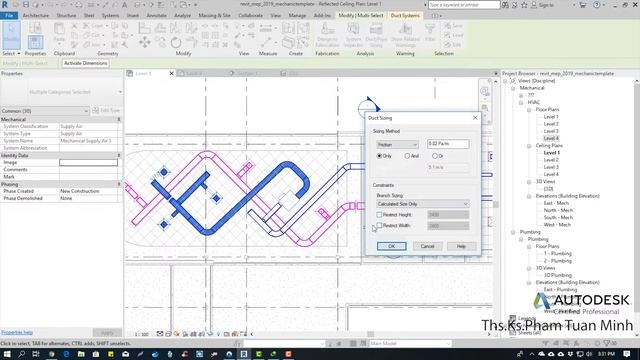The image size is (640, 360).
Task: Select the Only radio button
Action: click(379, 156)
